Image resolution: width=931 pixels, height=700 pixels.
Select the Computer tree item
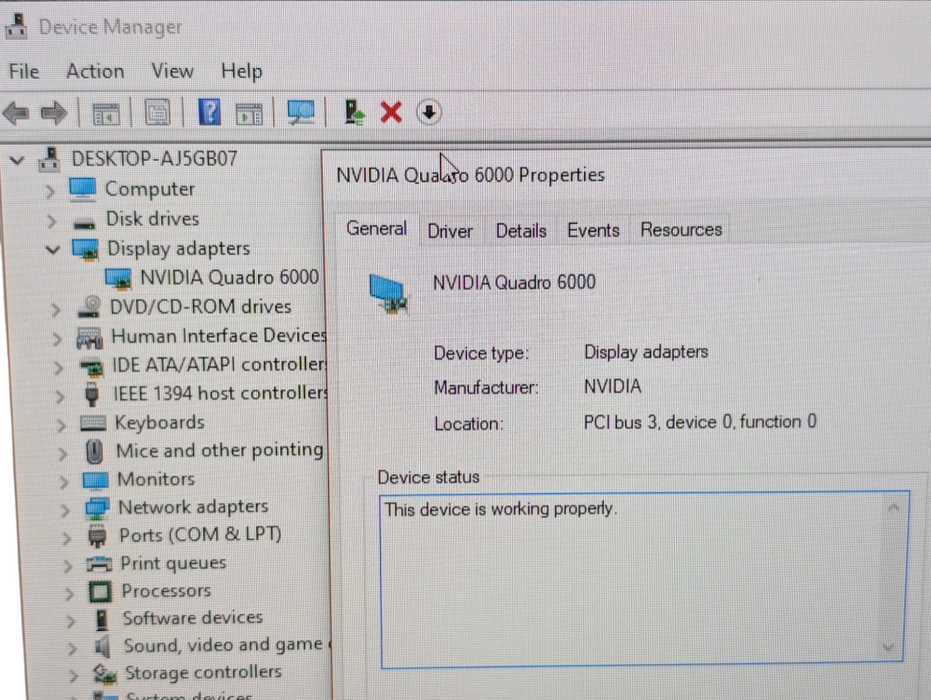[x=150, y=189]
